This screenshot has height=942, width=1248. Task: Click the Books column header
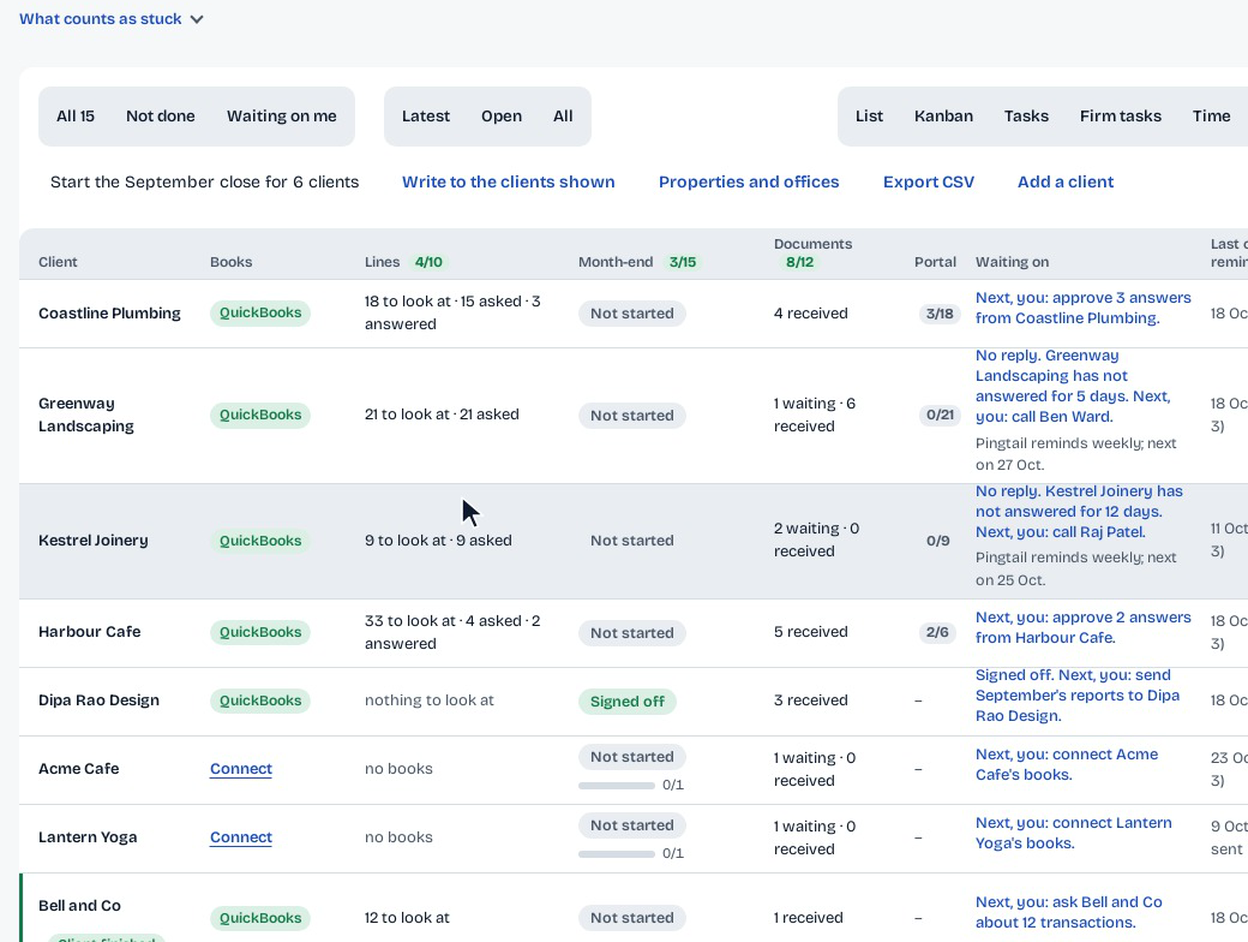point(231,262)
